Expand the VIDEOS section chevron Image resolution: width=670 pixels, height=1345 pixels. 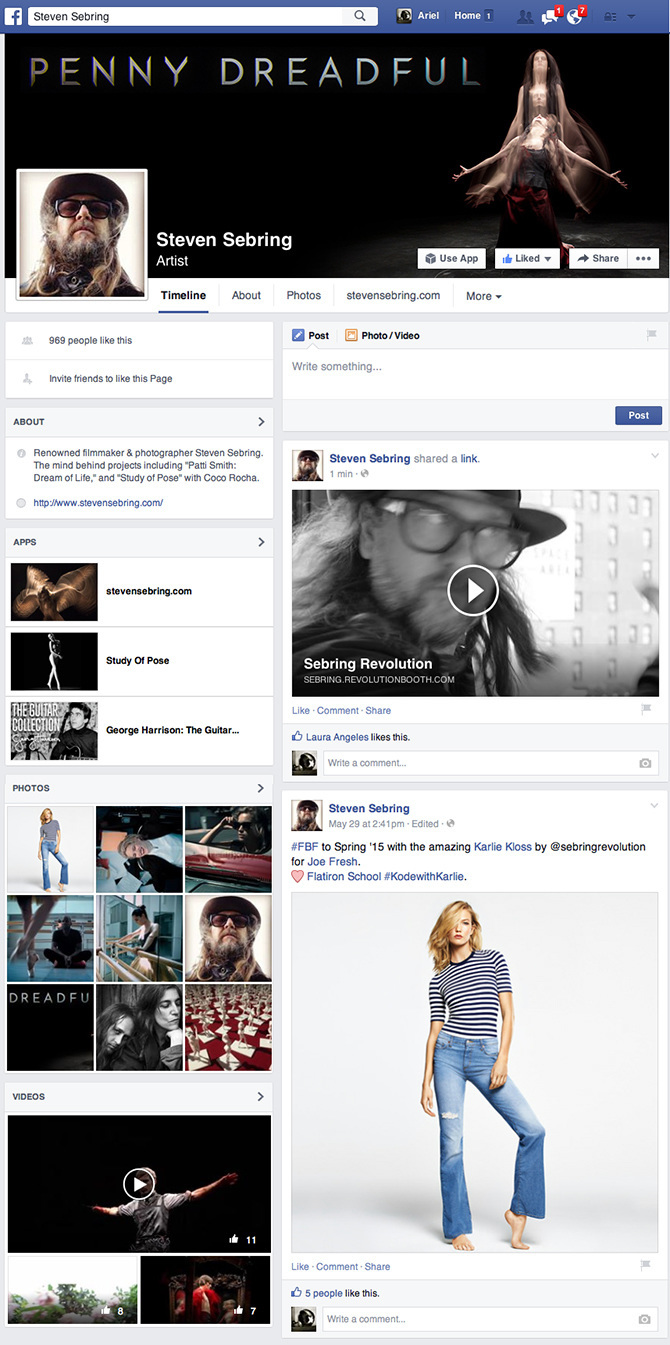[261, 1096]
